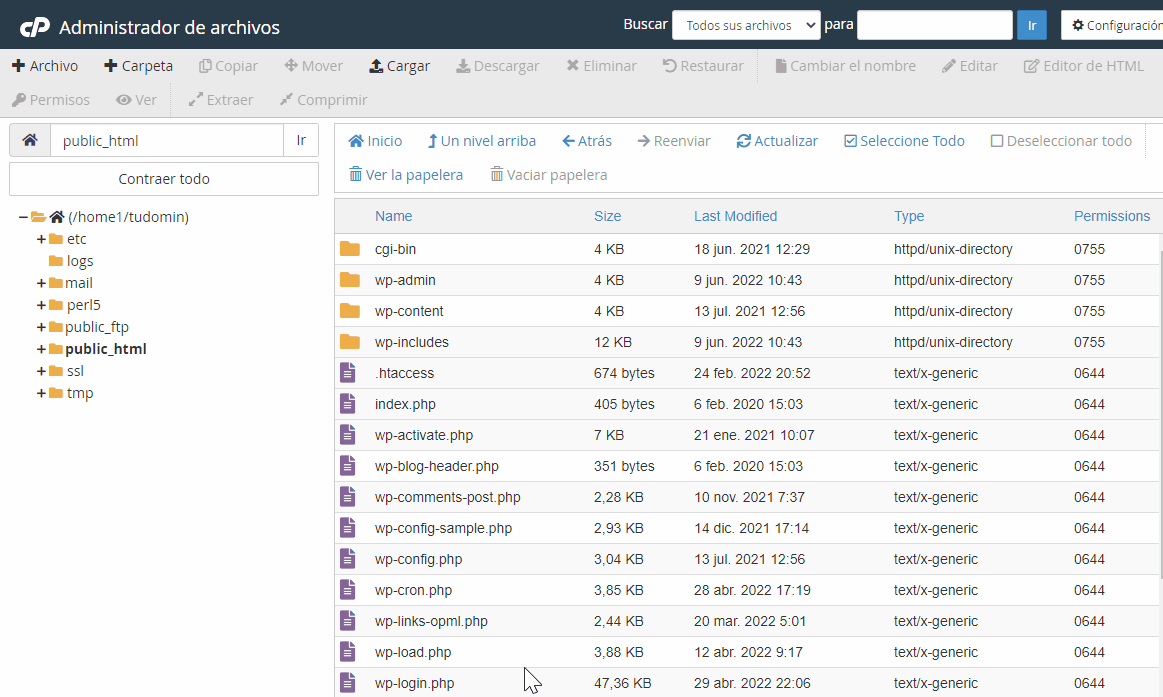
Task: Navigate with Un nivel arriba
Action: tap(482, 141)
